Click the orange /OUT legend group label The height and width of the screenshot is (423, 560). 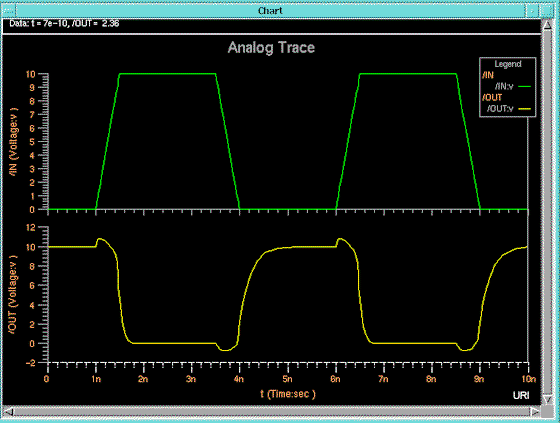tap(492, 97)
